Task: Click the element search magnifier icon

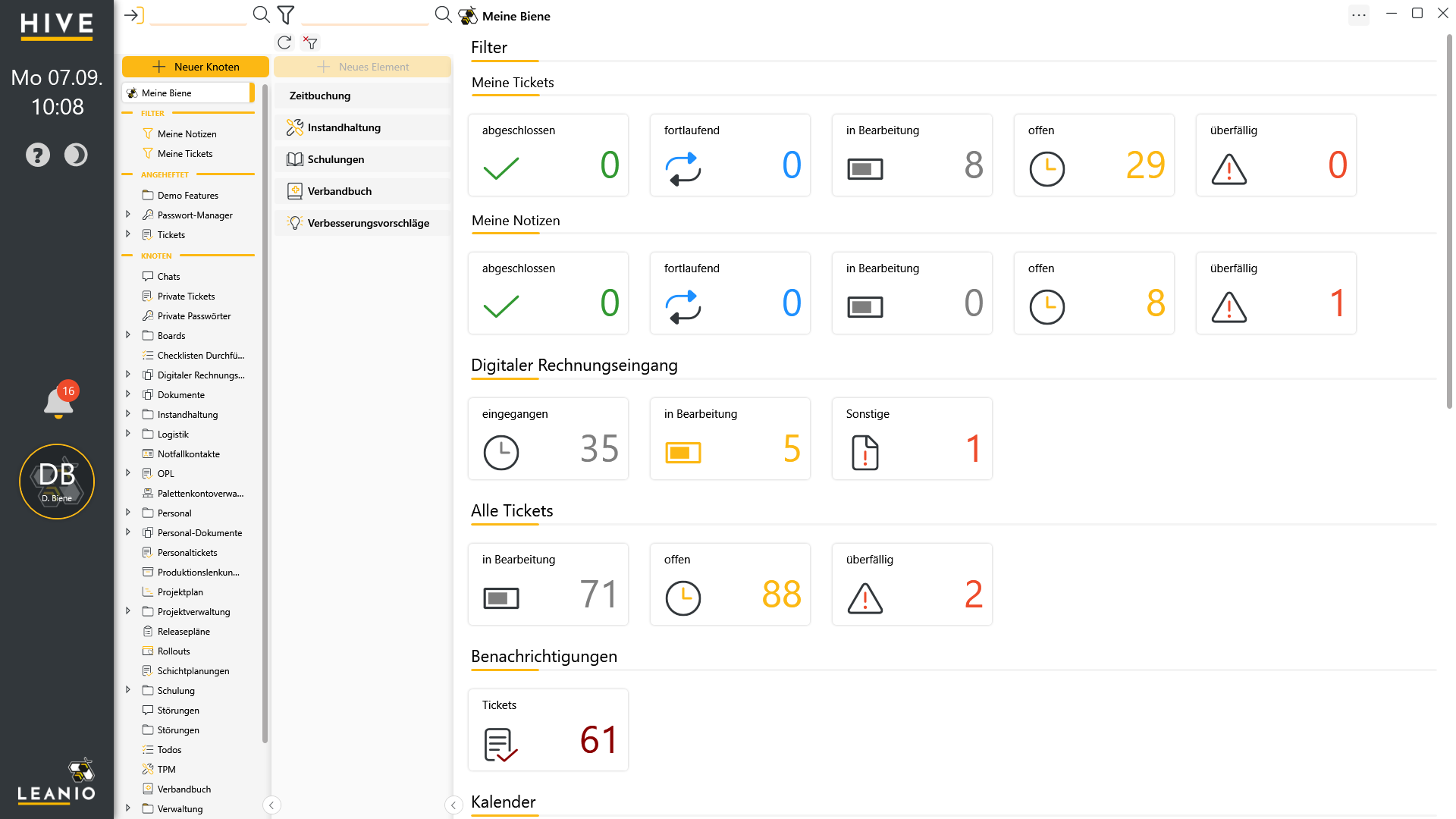Action: pyautogui.click(x=443, y=14)
